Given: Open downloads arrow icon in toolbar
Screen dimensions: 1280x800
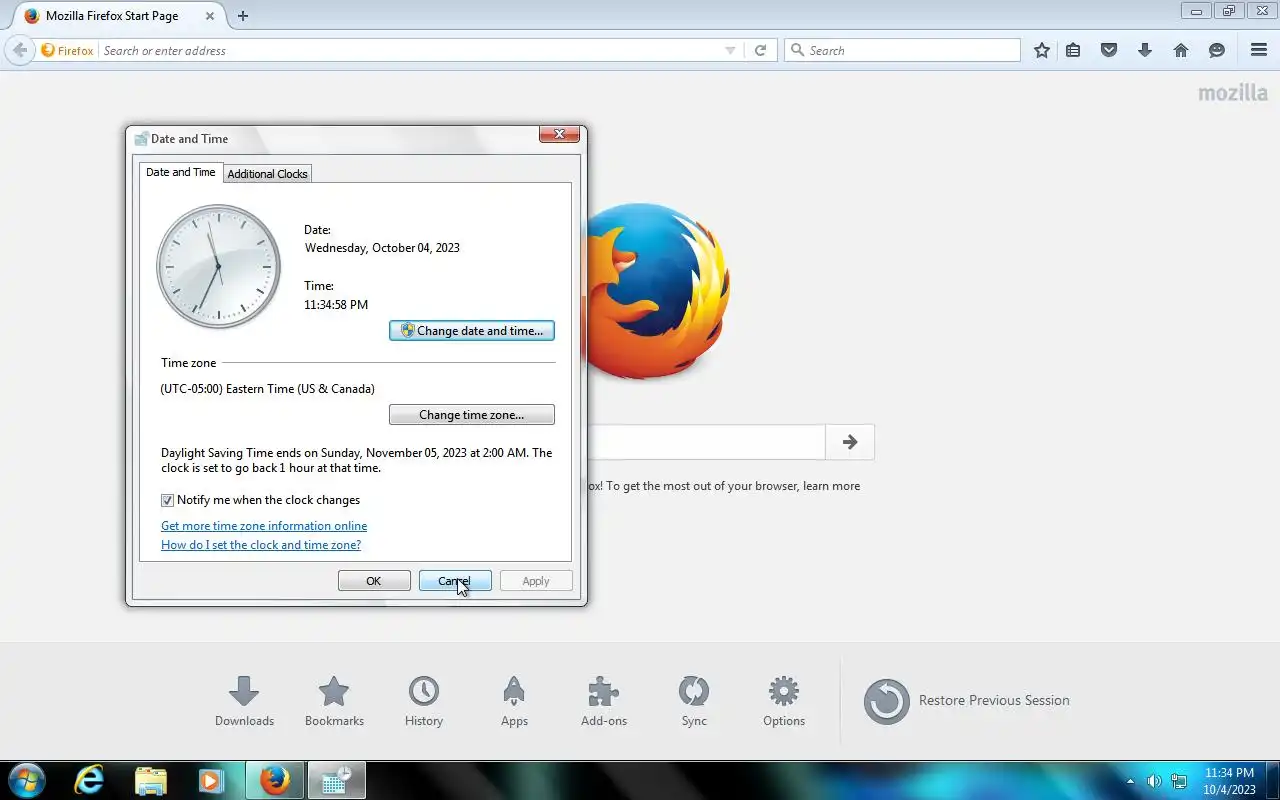Looking at the screenshot, I should [1145, 50].
